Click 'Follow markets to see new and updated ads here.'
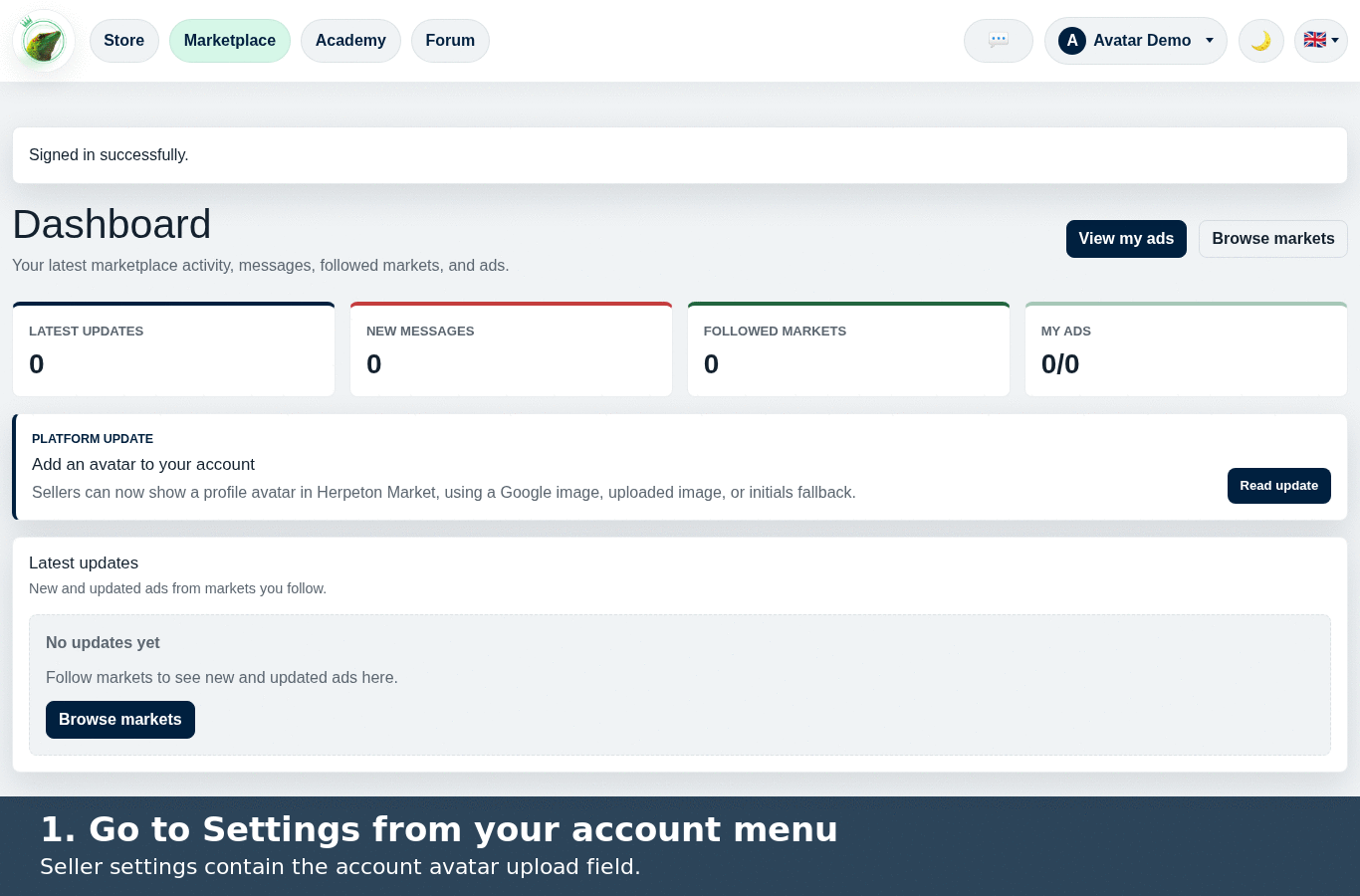The height and width of the screenshot is (896, 1360). (222, 678)
